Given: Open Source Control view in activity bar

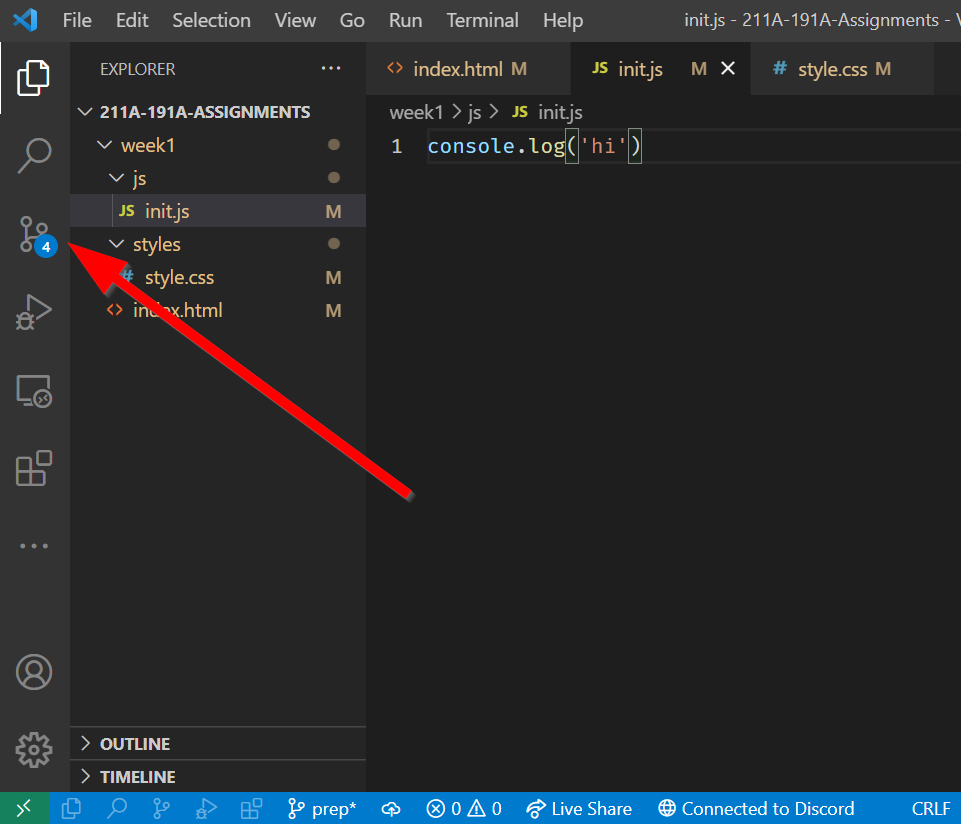Looking at the screenshot, I should point(34,234).
